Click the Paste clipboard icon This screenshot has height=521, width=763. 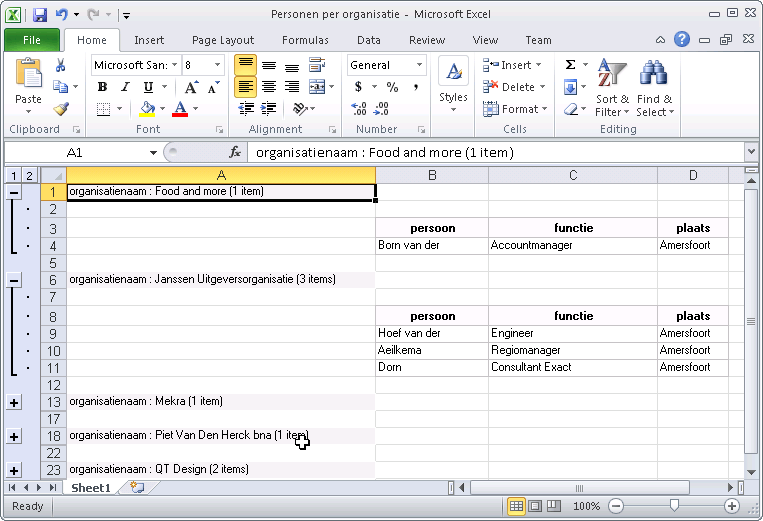coord(28,73)
